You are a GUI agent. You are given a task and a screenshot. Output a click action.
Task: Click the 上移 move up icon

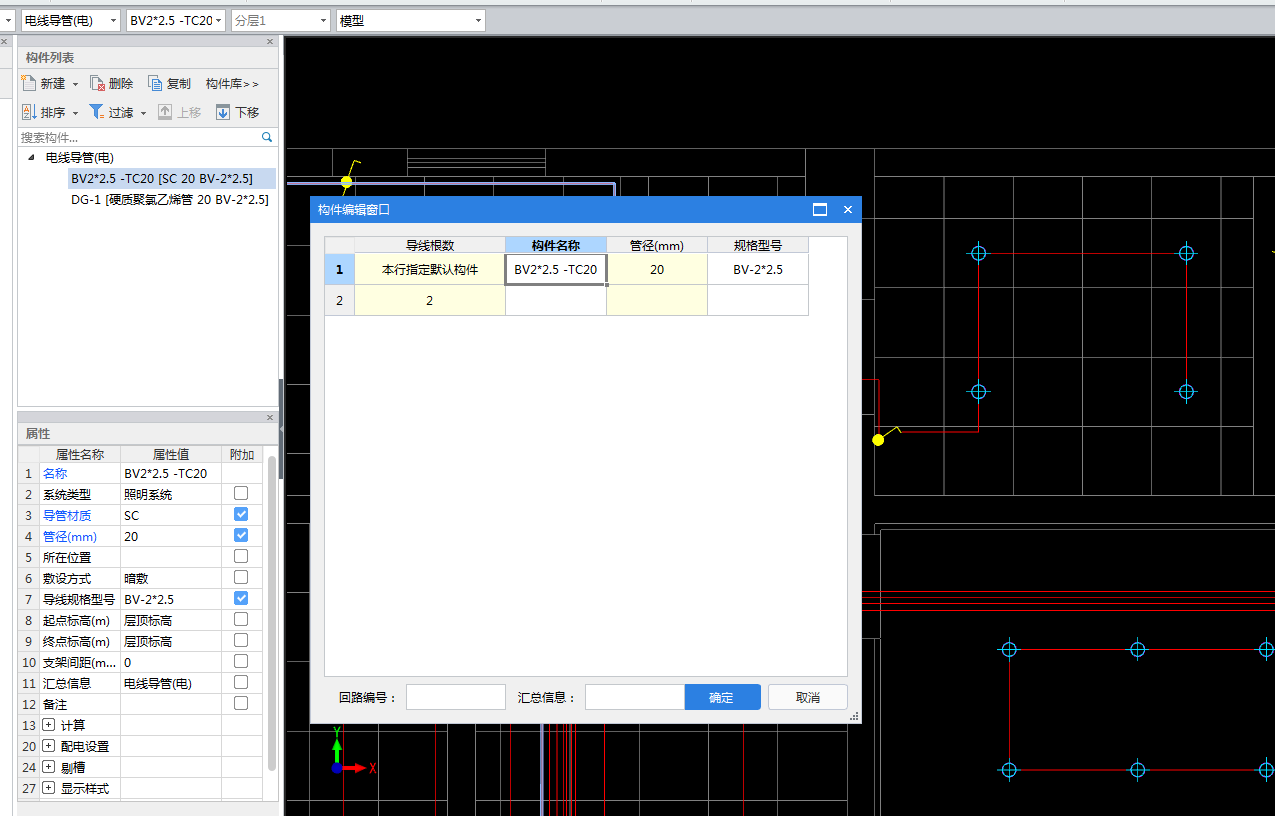point(165,112)
